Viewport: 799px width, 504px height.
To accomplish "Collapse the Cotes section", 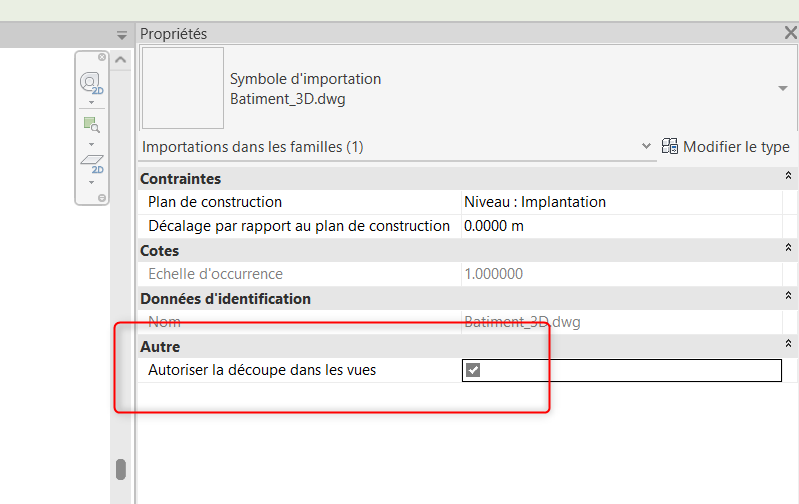I will pyautogui.click(x=788, y=247).
